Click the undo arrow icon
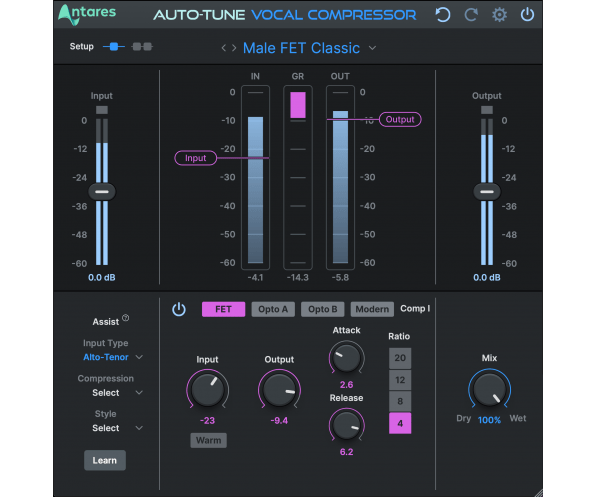 [x=442, y=15]
